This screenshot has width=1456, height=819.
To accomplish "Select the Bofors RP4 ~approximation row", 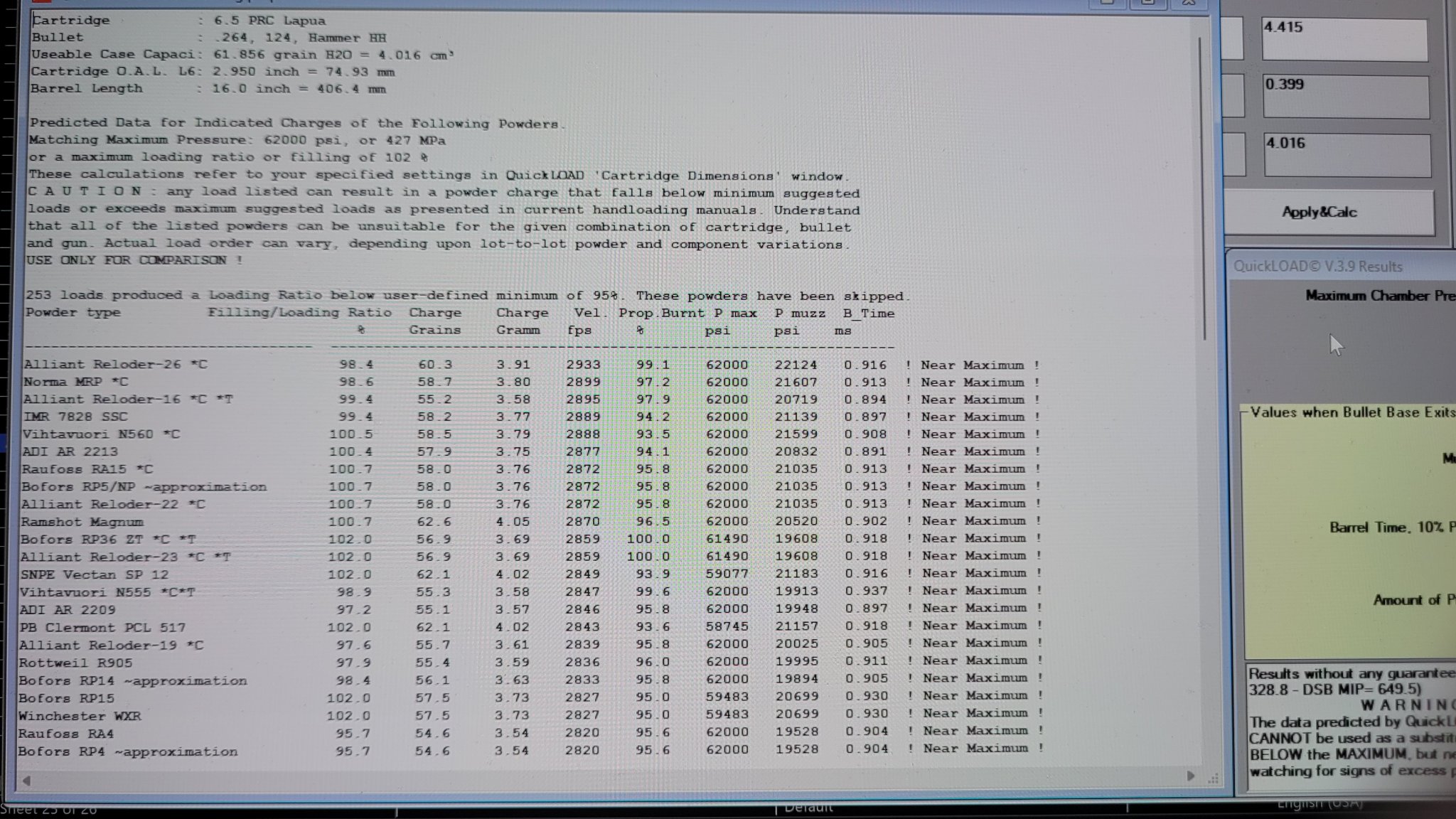I will 532,751.
